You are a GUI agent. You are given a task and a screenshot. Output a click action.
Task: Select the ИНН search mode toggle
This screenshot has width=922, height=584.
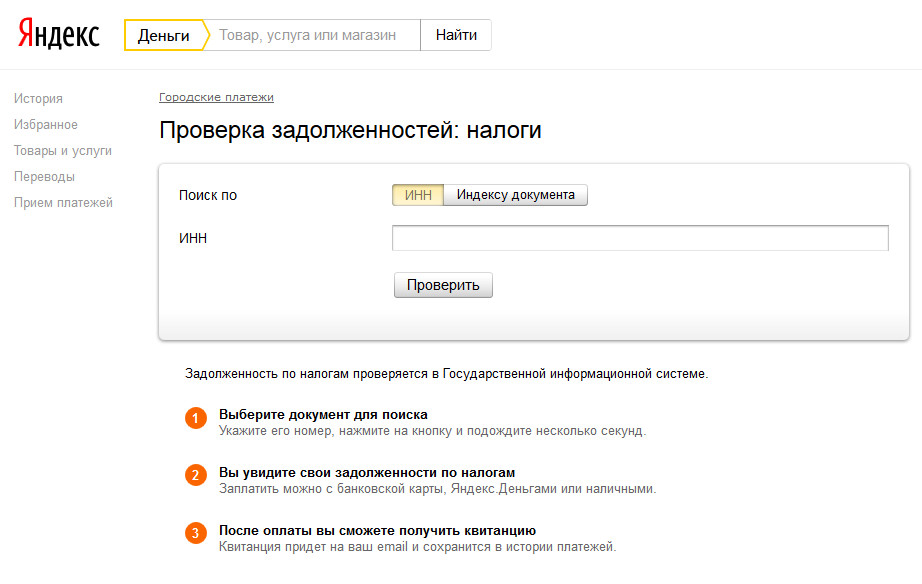click(x=418, y=195)
